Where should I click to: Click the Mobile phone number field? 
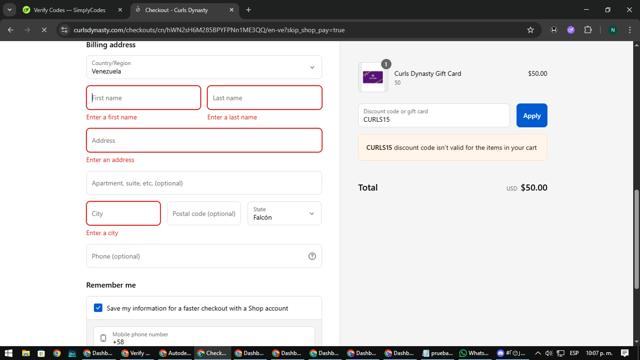pos(204,337)
